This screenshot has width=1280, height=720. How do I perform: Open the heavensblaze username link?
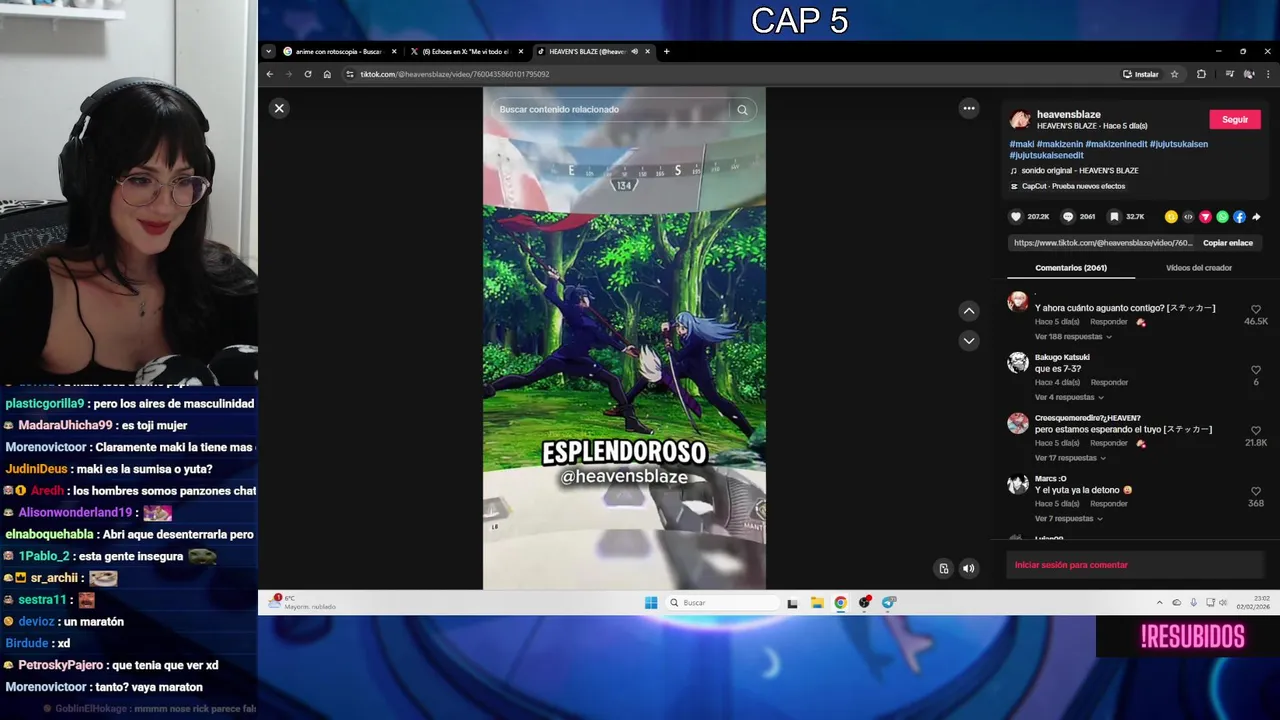point(1068,115)
